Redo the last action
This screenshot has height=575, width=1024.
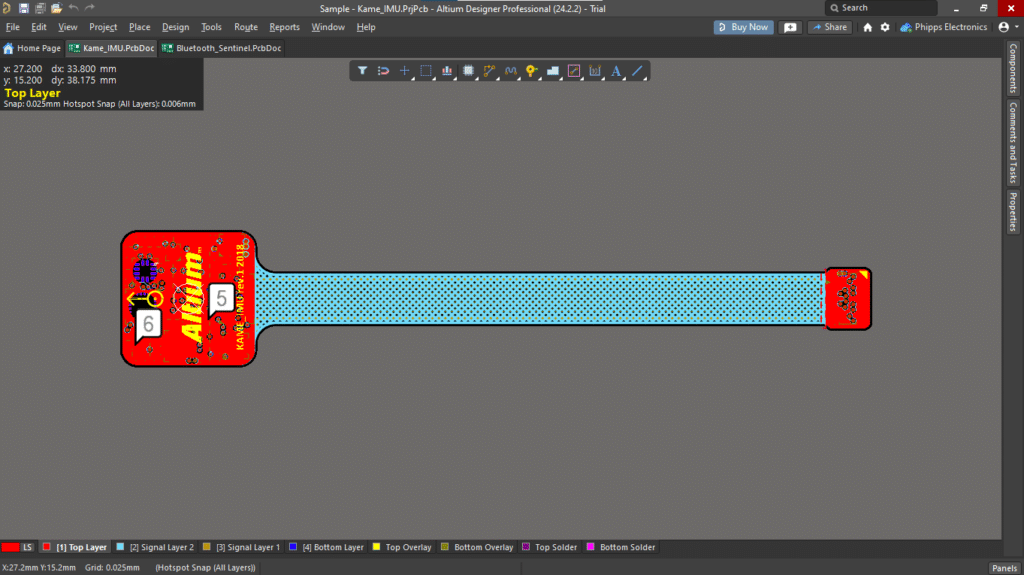point(89,8)
